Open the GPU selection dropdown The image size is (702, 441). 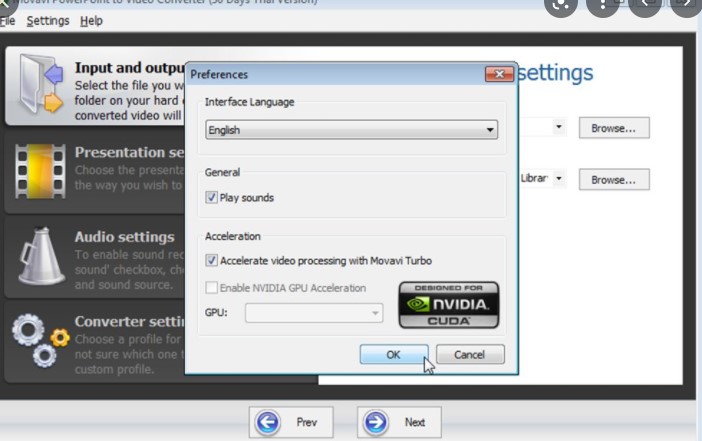(314, 313)
